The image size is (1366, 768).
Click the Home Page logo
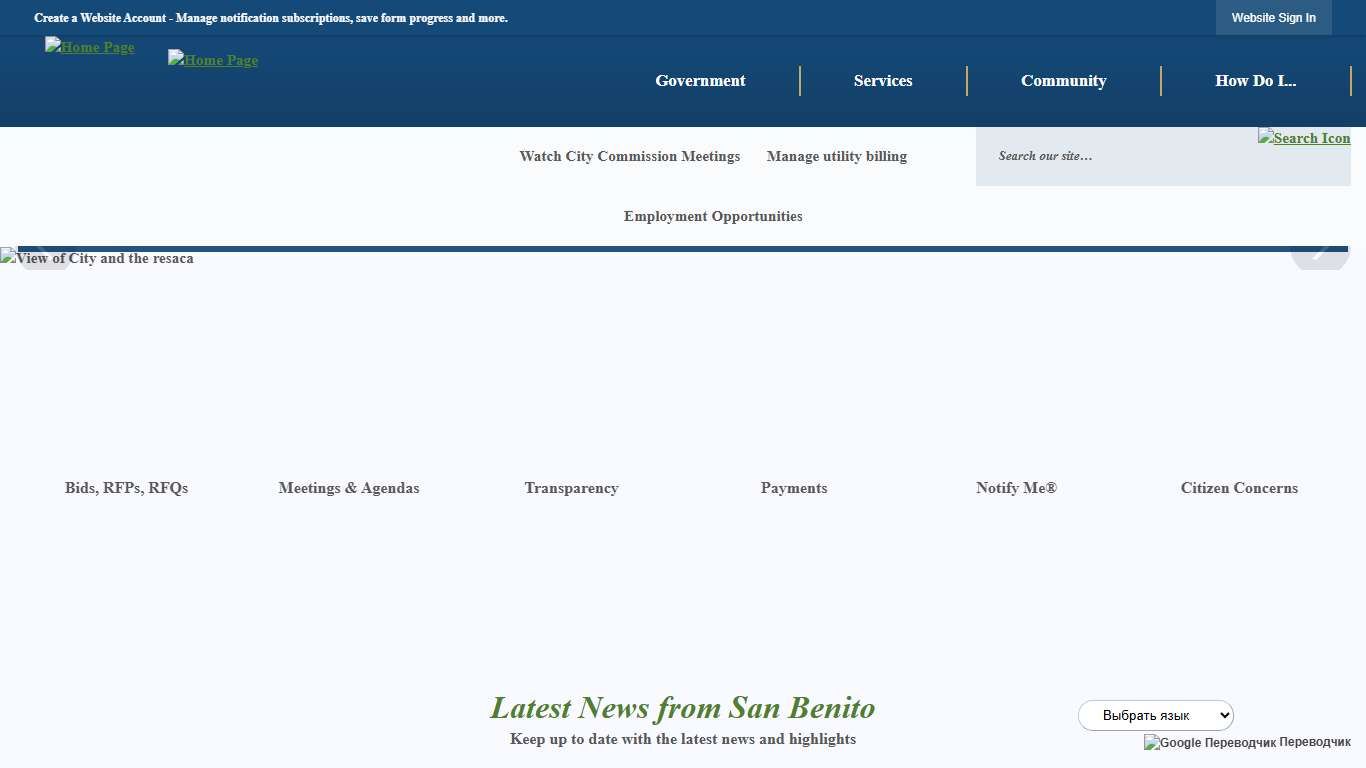[x=90, y=47]
